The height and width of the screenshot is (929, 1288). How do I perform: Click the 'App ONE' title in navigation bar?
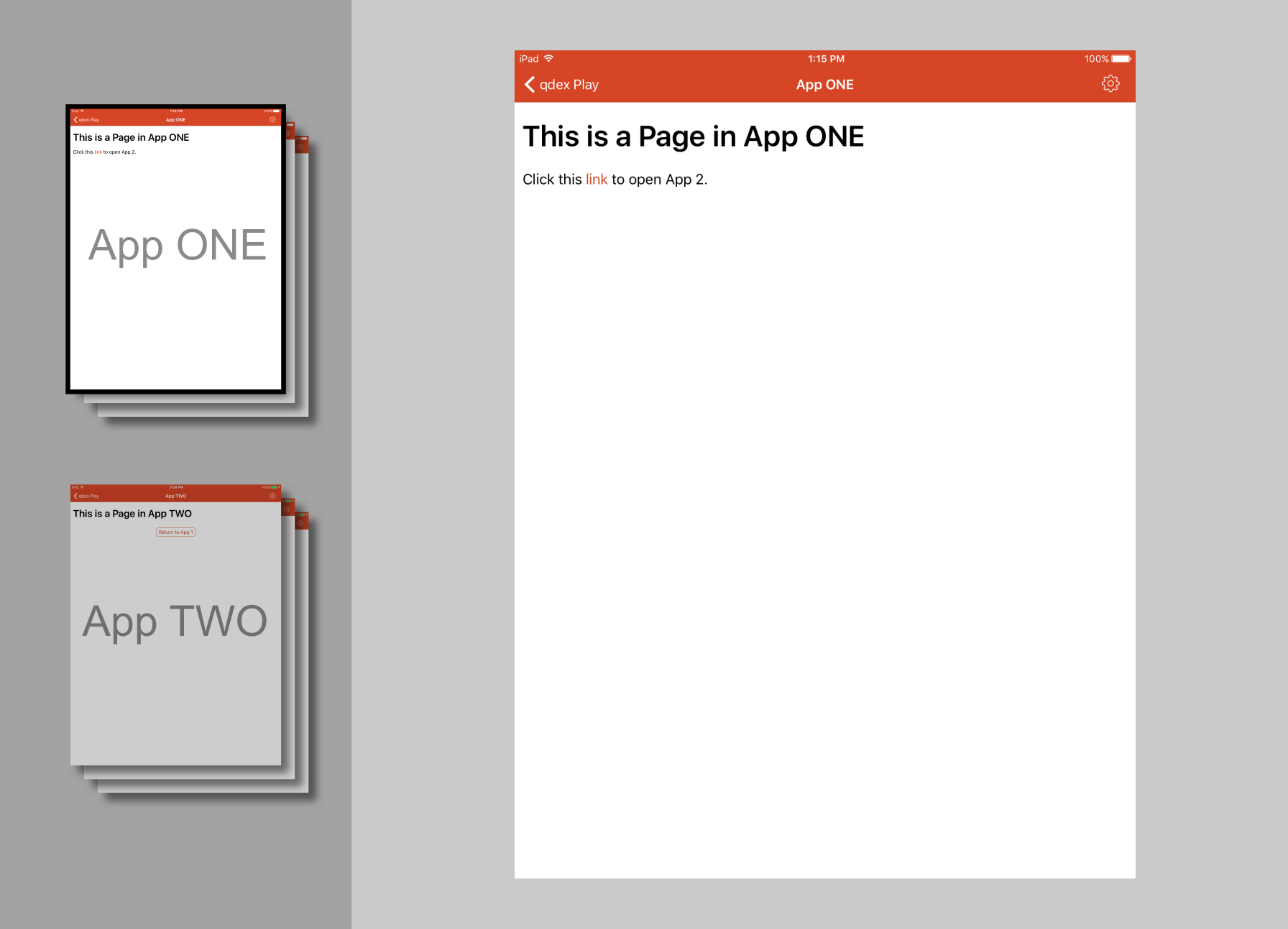coord(825,85)
